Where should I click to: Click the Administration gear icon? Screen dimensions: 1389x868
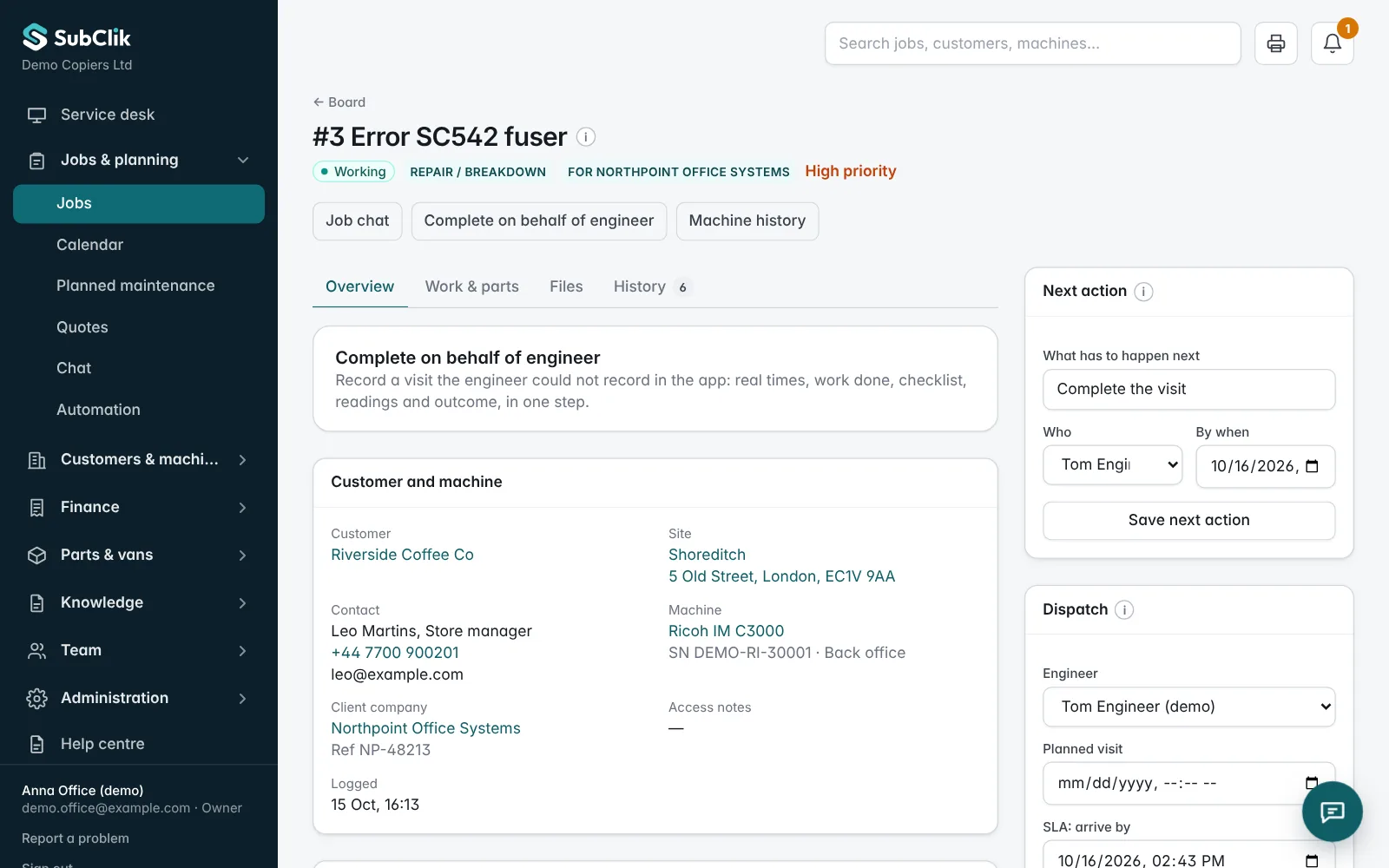pyautogui.click(x=36, y=699)
